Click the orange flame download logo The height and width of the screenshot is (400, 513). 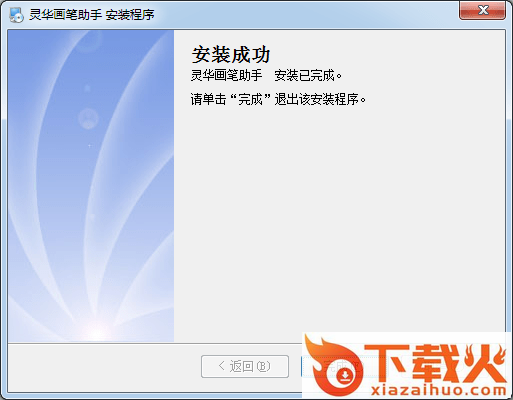coord(334,366)
